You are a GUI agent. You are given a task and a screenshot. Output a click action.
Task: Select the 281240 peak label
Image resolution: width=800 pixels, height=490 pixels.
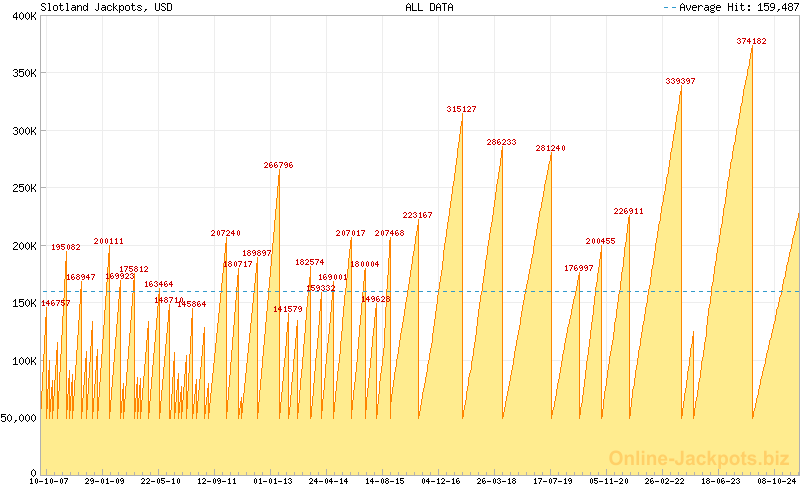pyautogui.click(x=550, y=148)
